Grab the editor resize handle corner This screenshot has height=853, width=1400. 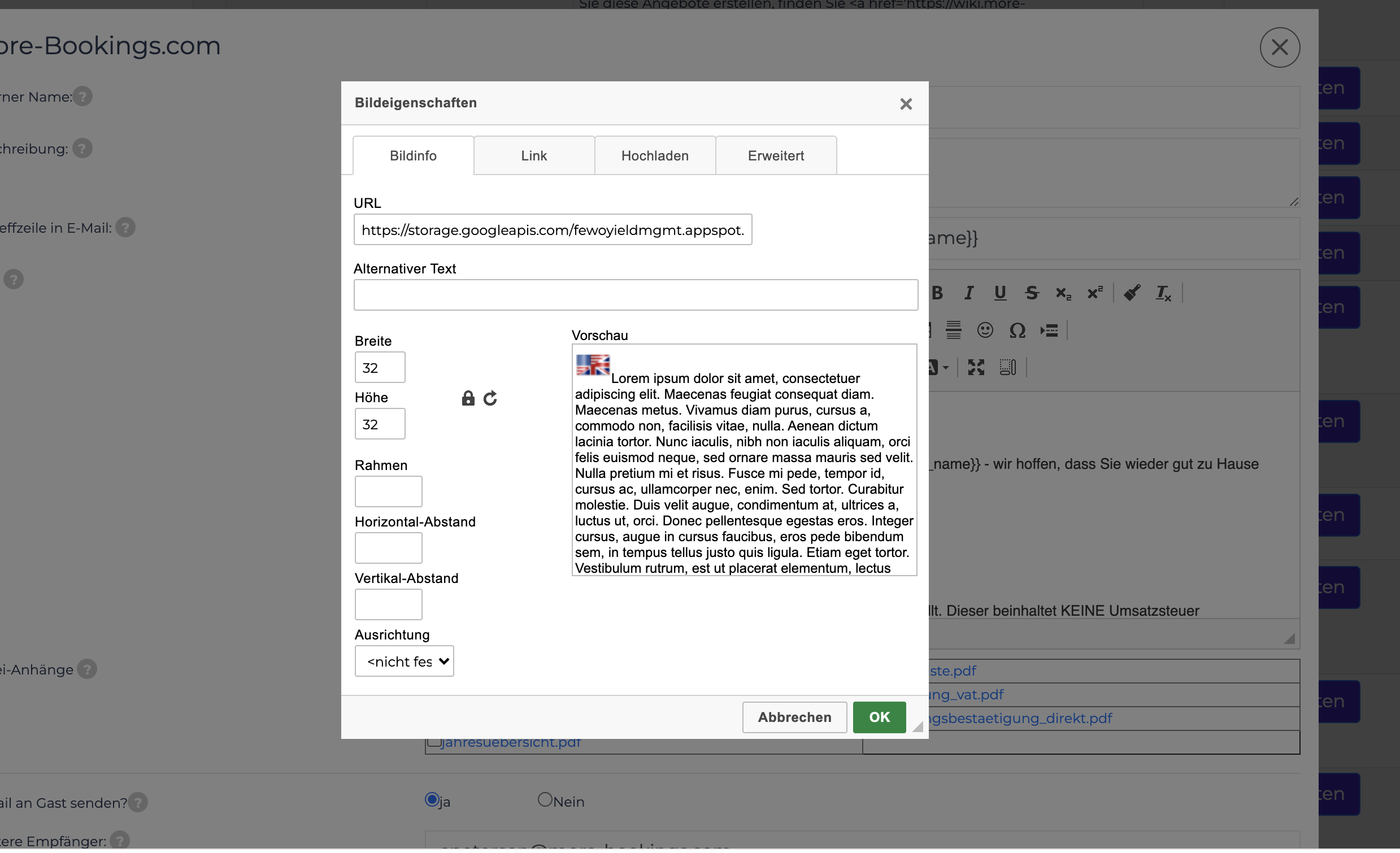point(1289,638)
